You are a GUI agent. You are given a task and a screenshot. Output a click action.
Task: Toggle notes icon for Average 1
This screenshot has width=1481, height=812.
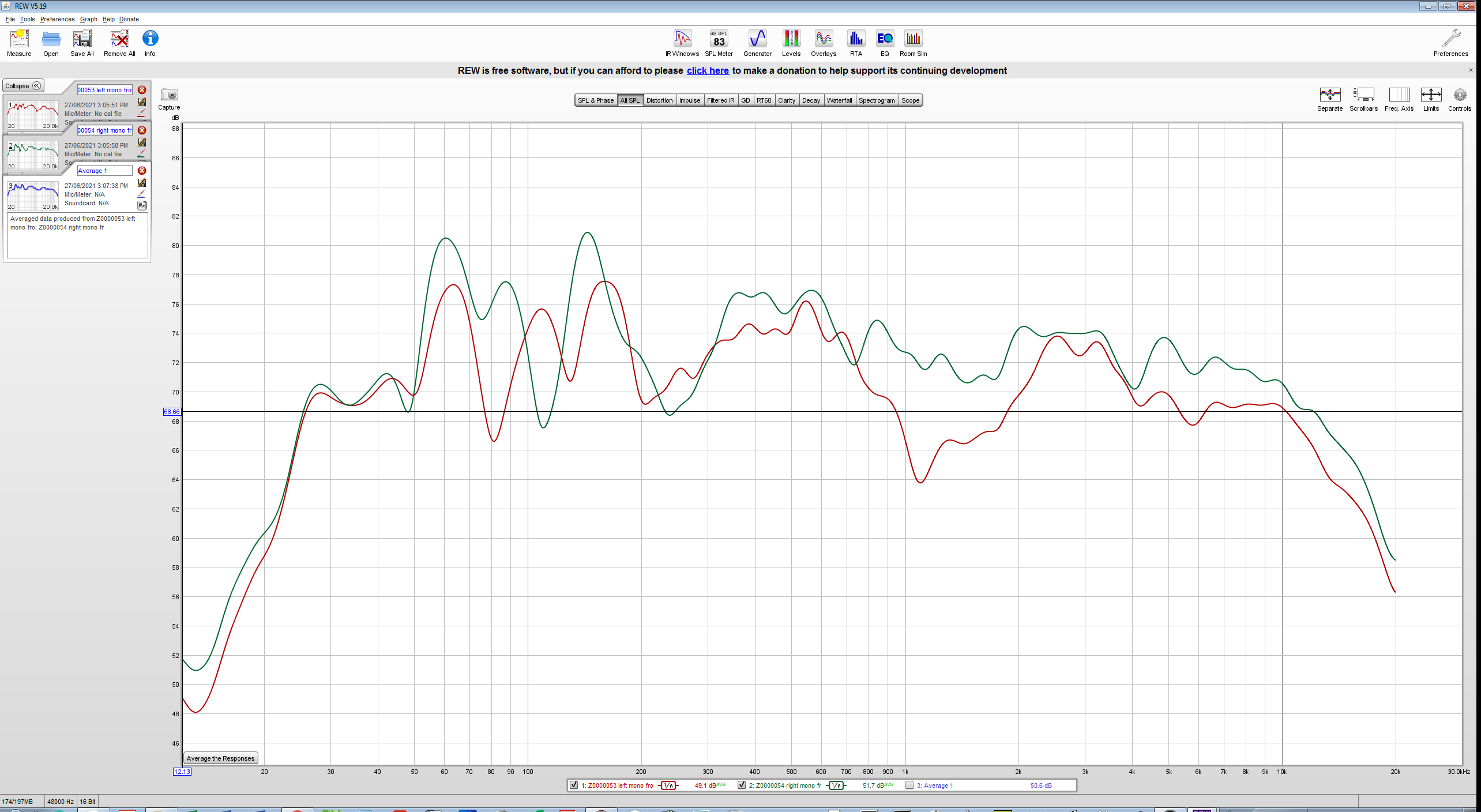[x=142, y=205]
